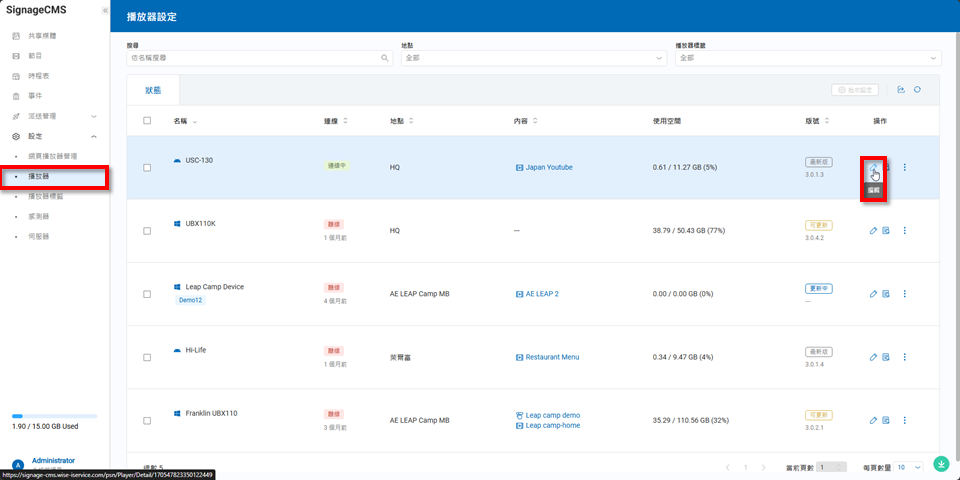Screen dimensions: 960x480
Task: Click the player name search field
Action: (255, 58)
